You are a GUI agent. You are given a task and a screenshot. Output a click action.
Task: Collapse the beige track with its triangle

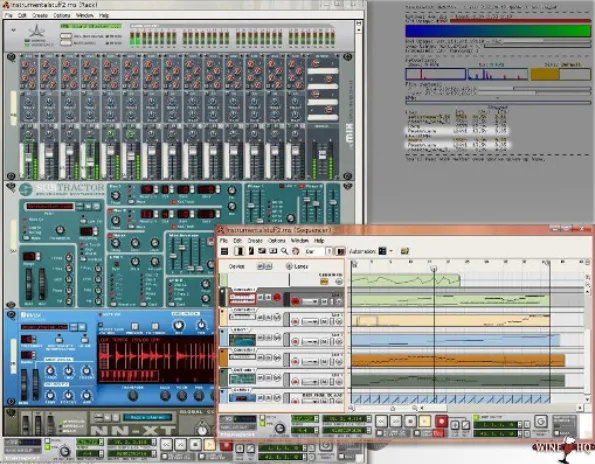pos(222,311)
